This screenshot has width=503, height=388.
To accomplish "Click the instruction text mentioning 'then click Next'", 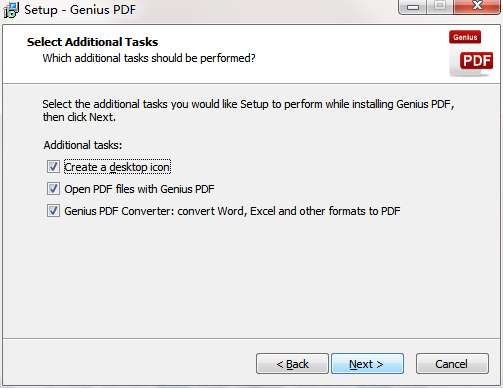I will point(248,110).
